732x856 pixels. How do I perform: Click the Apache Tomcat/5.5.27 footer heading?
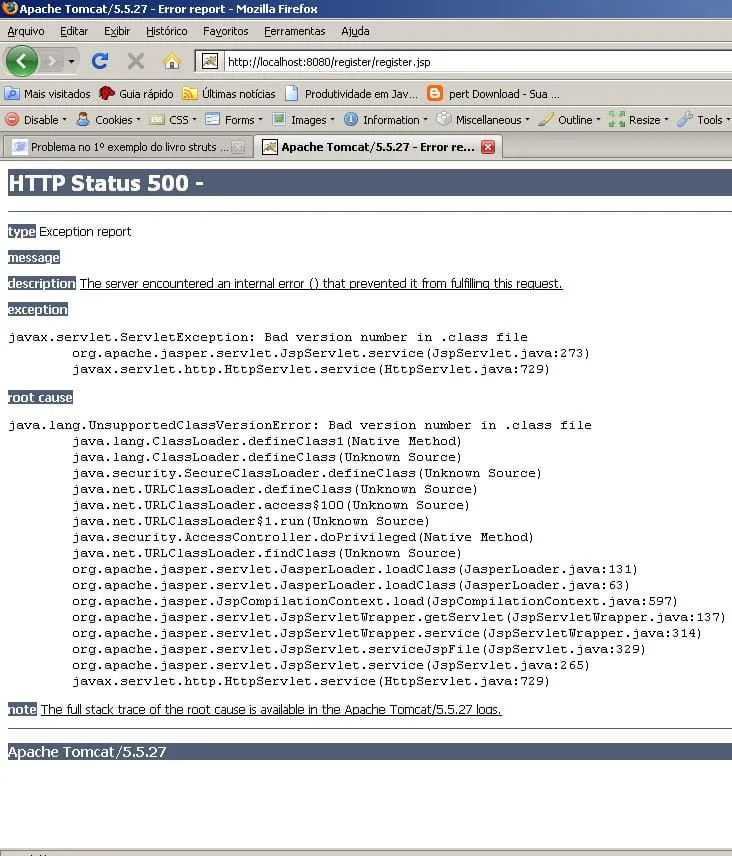pos(87,752)
